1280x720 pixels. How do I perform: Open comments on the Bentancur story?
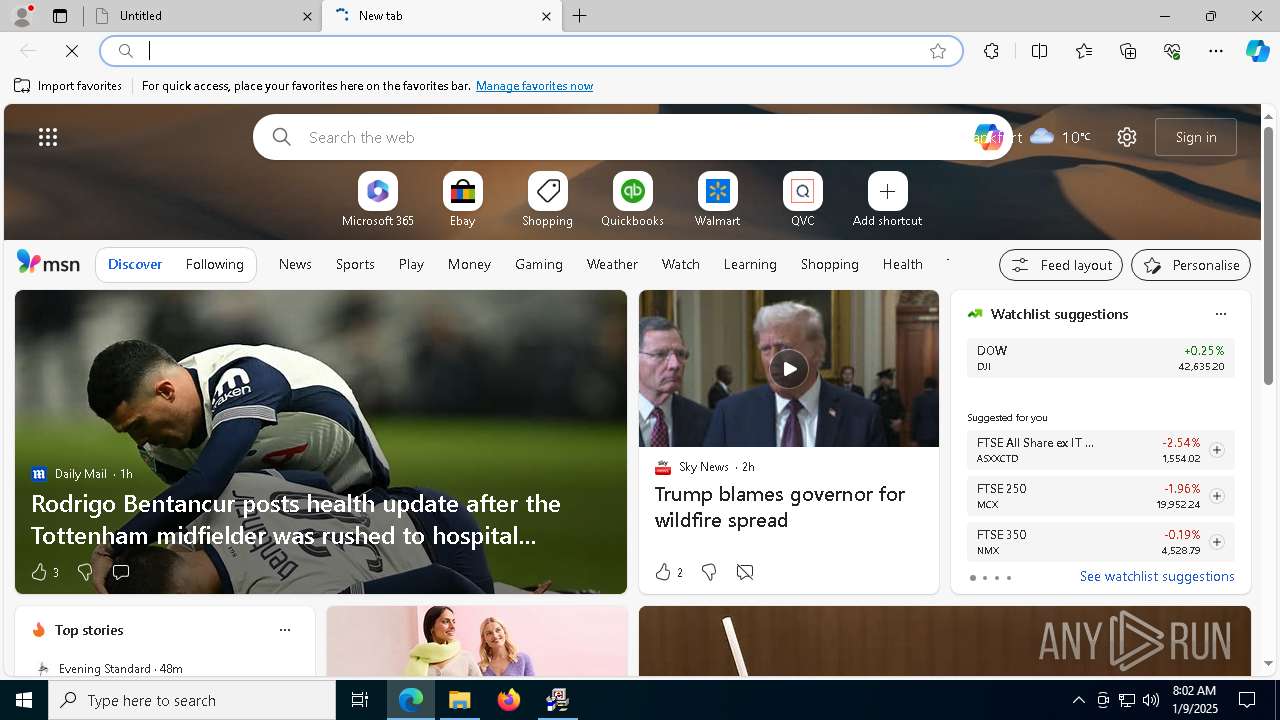pyautogui.click(x=121, y=572)
